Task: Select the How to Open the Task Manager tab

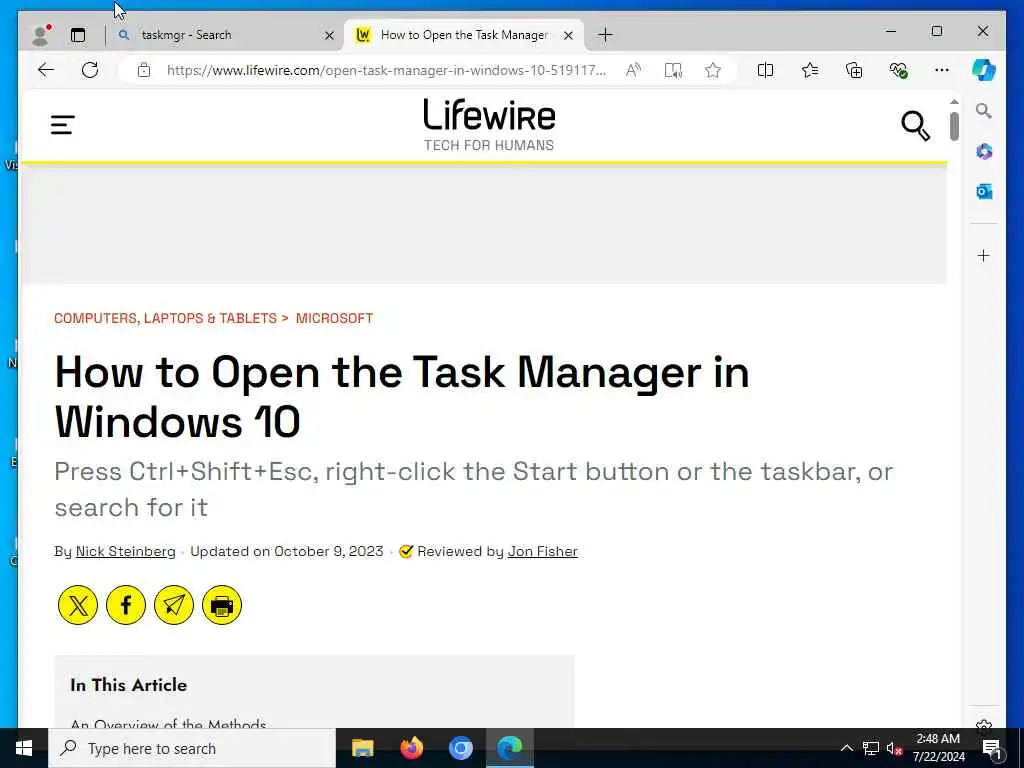Action: pos(464,35)
